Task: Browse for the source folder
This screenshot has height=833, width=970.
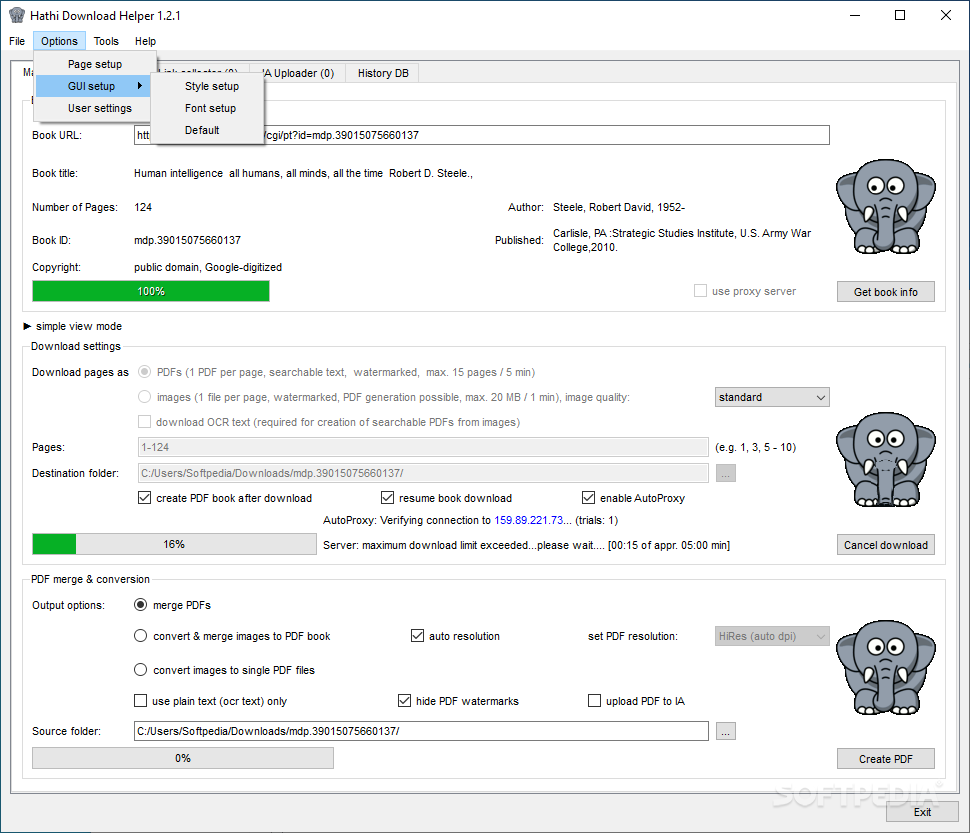Action: 726,731
